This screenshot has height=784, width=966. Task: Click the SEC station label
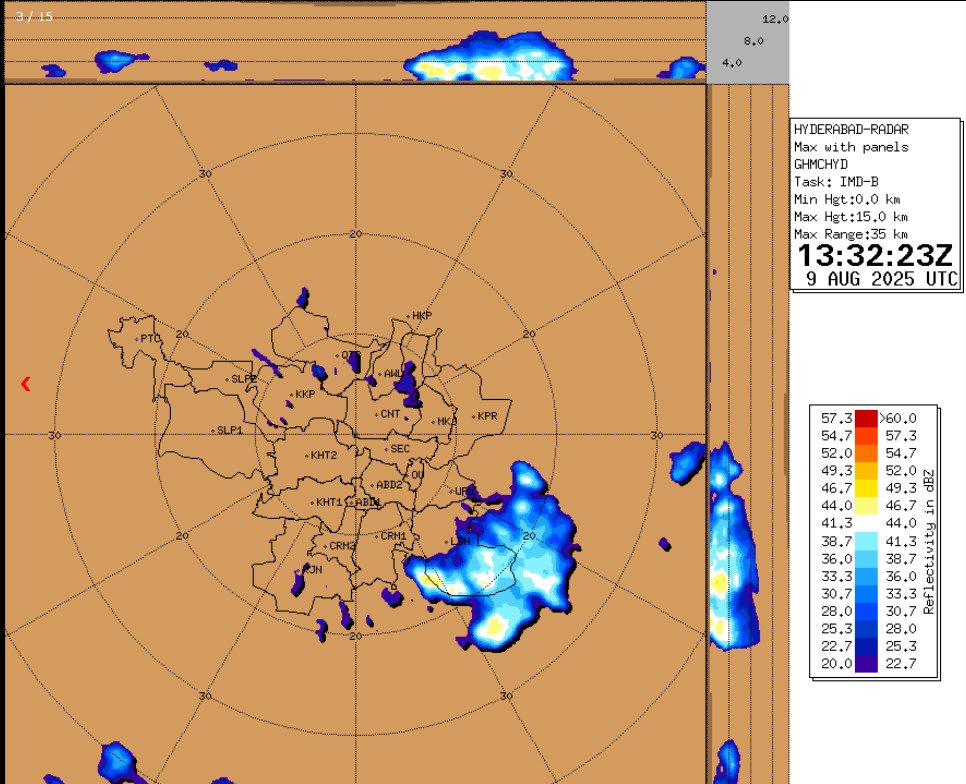pos(400,449)
